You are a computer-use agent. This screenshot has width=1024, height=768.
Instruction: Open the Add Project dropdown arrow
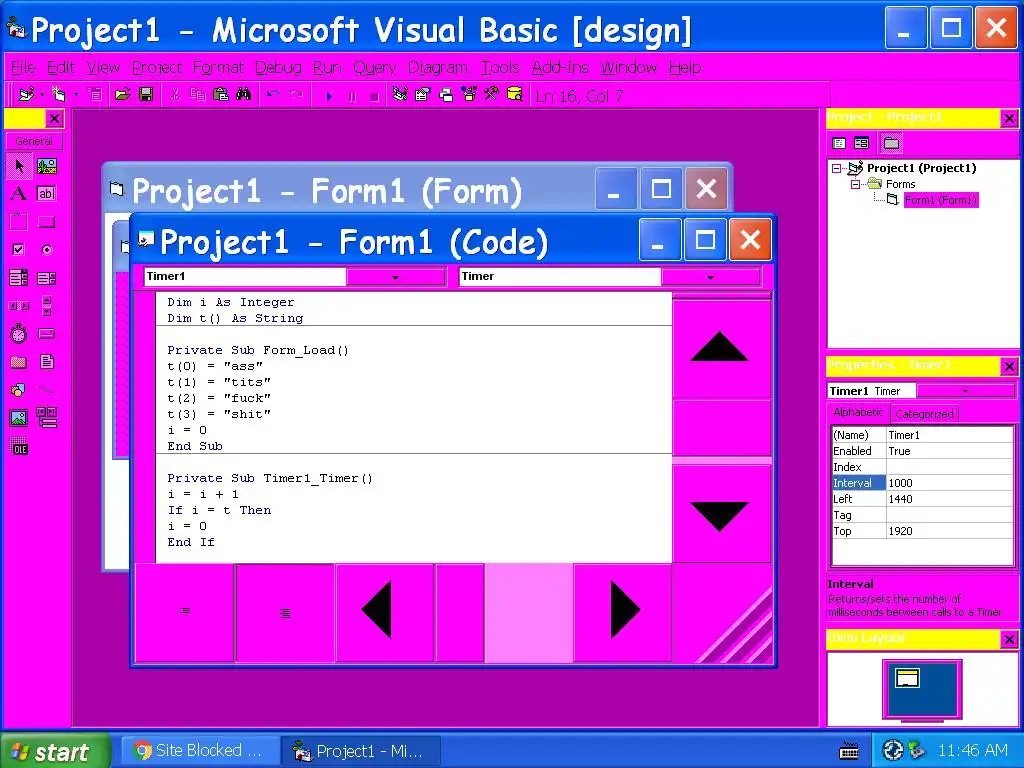pyautogui.click(x=42, y=95)
